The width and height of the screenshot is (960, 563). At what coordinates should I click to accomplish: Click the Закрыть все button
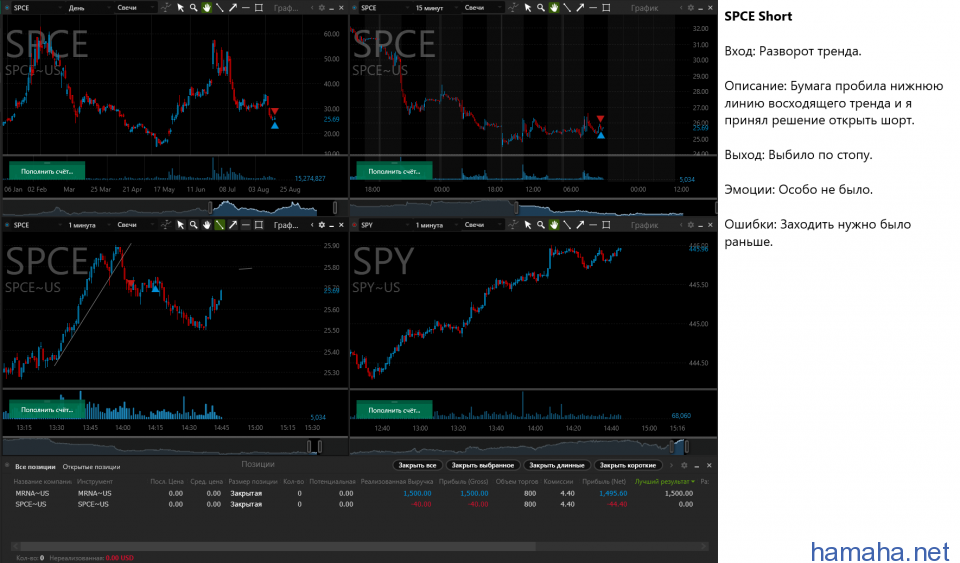[417, 465]
